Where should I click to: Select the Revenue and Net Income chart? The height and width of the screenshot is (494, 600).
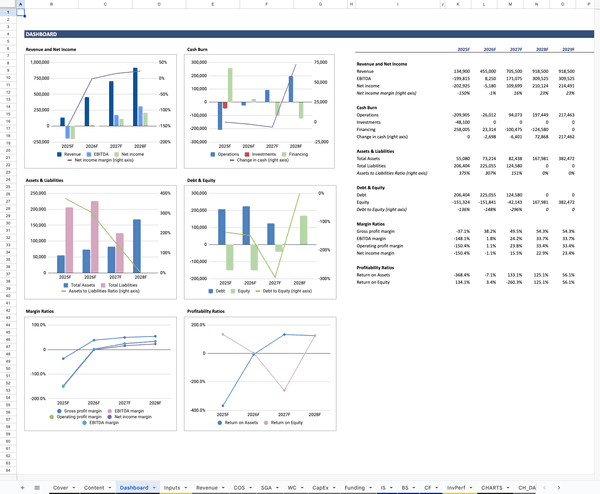tap(100, 110)
